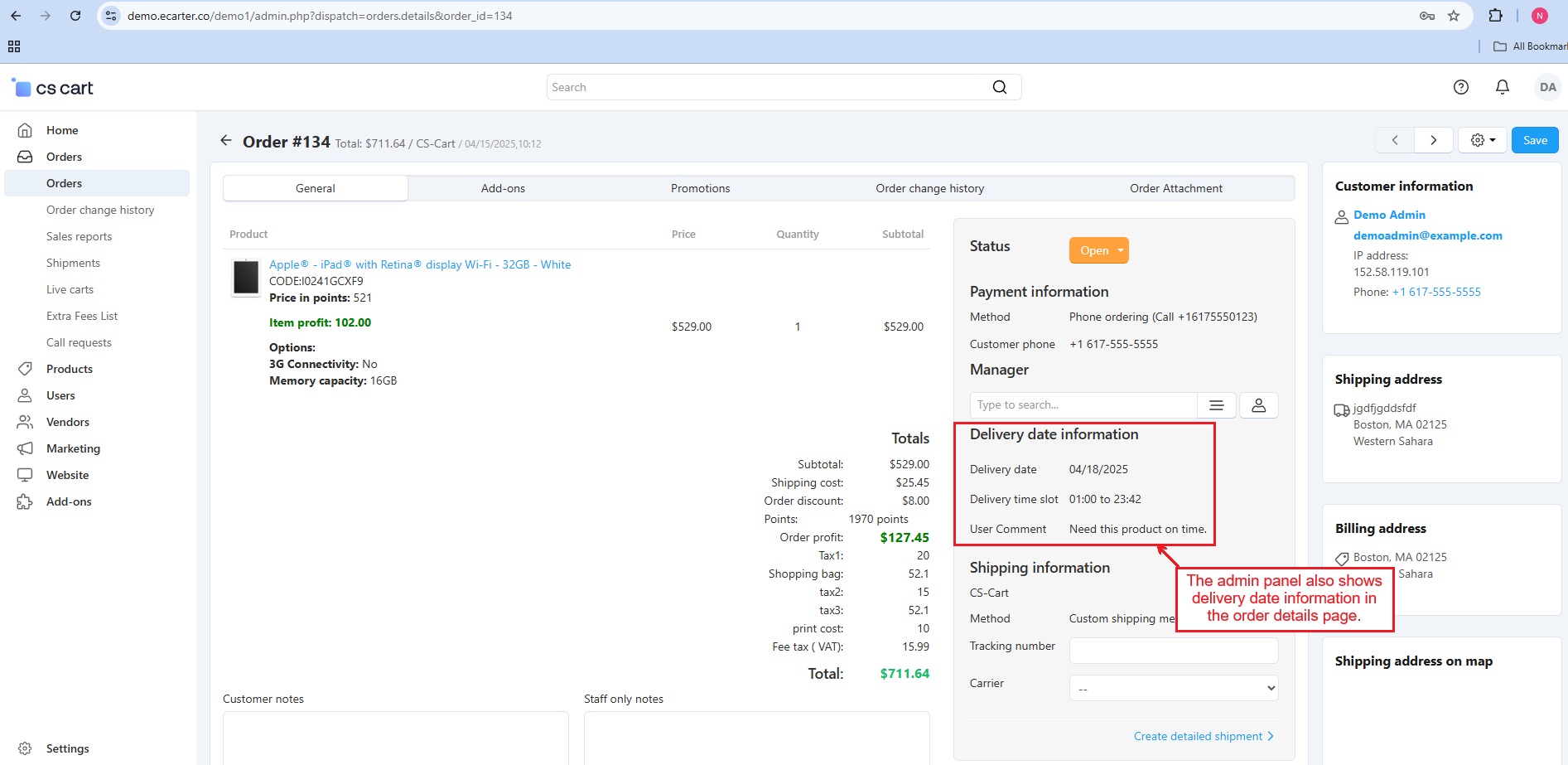Click the manager user profile icon
This screenshot has width=1568, height=765.
tap(1258, 405)
